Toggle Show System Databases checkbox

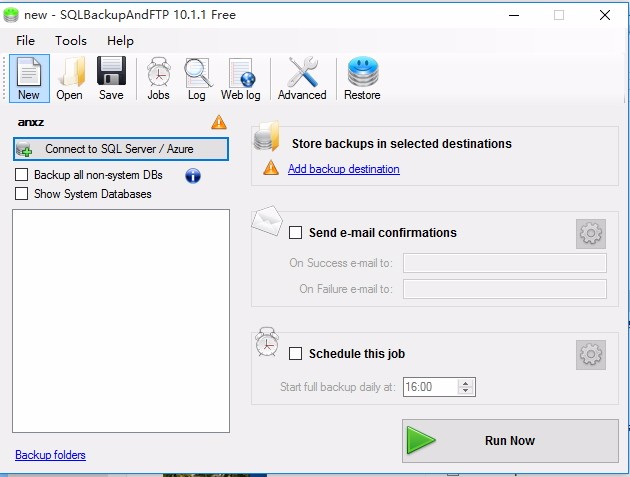click(x=21, y=193)
